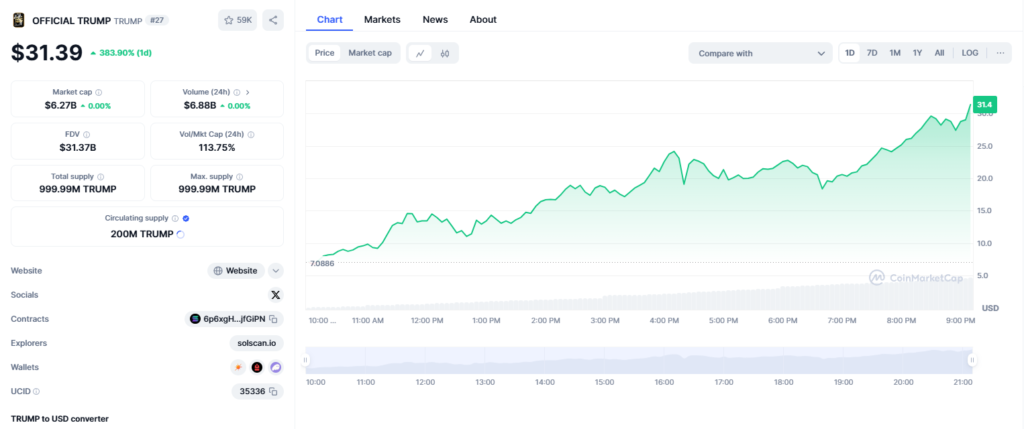Click the 113.75% Vol/Mkt Cap value

(x=217, y=148)
